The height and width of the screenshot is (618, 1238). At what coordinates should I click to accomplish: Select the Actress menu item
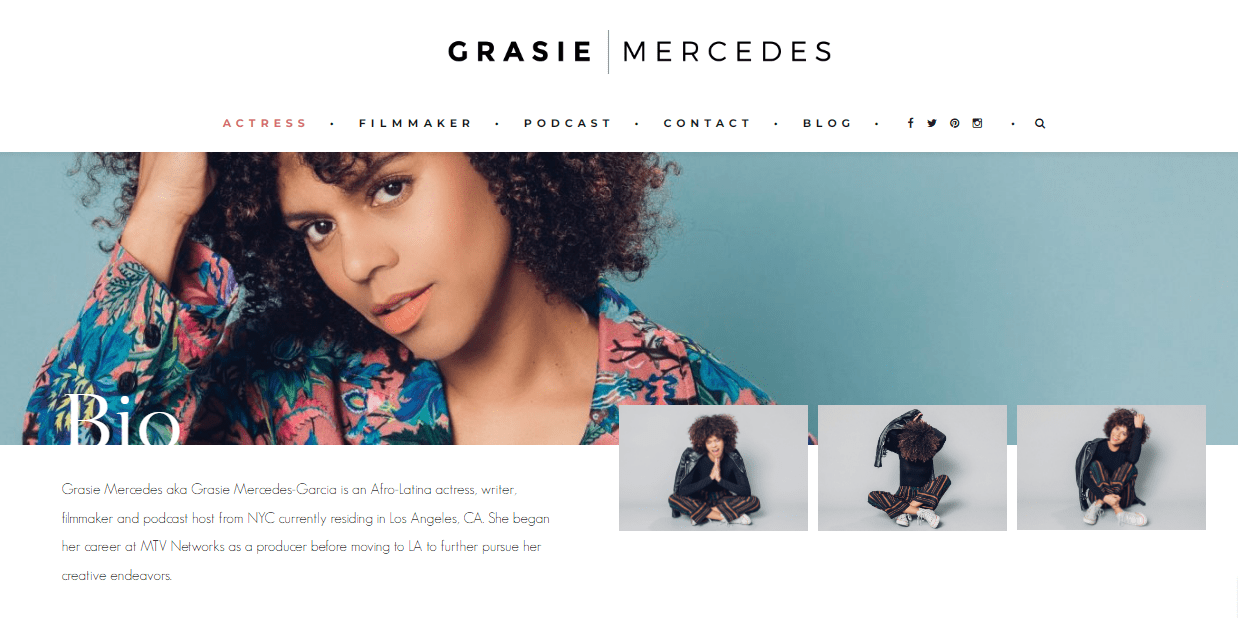[x=265, y=123]
